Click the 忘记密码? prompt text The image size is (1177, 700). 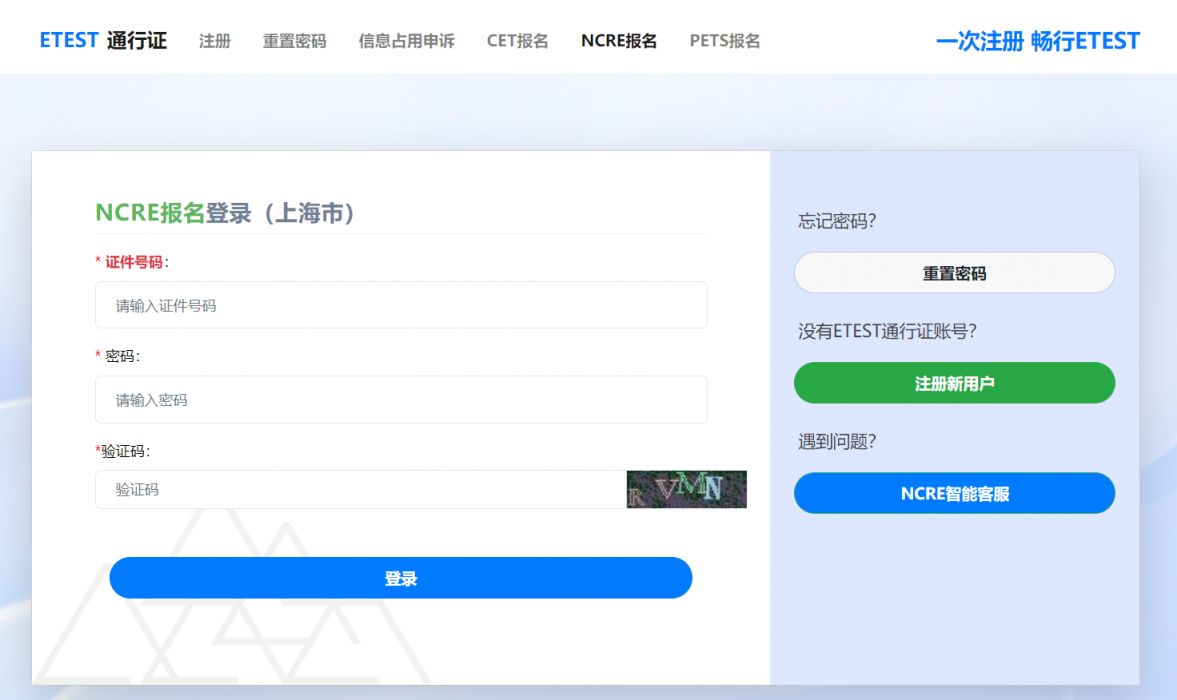click(x=837, y=221)
